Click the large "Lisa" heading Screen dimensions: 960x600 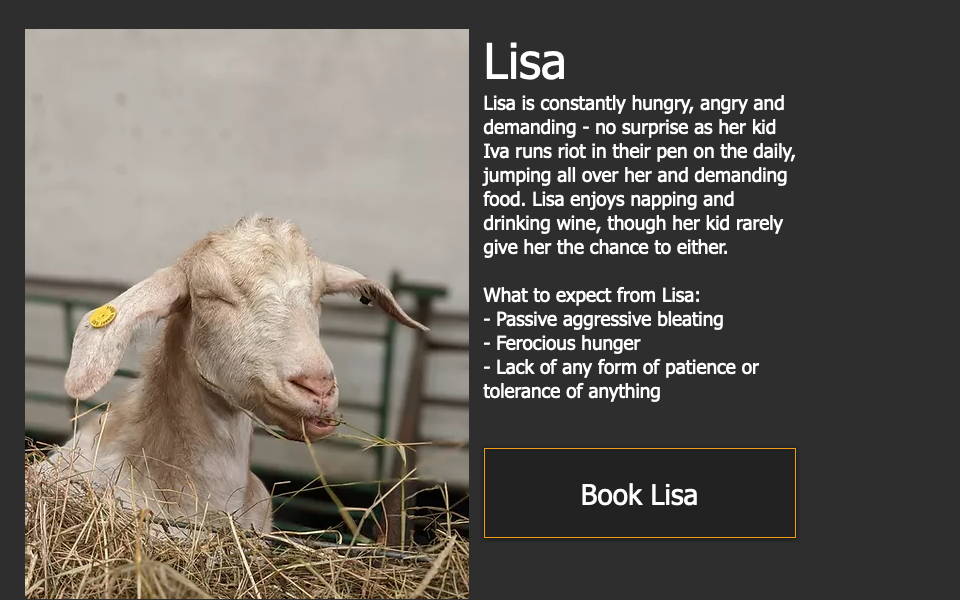[x=524, y=62]
